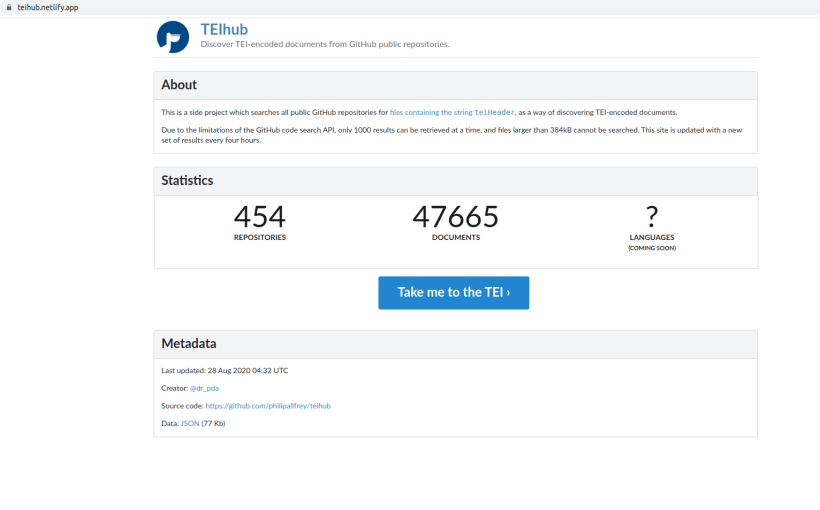Click the question mark languages statistic

click(652, 216)
